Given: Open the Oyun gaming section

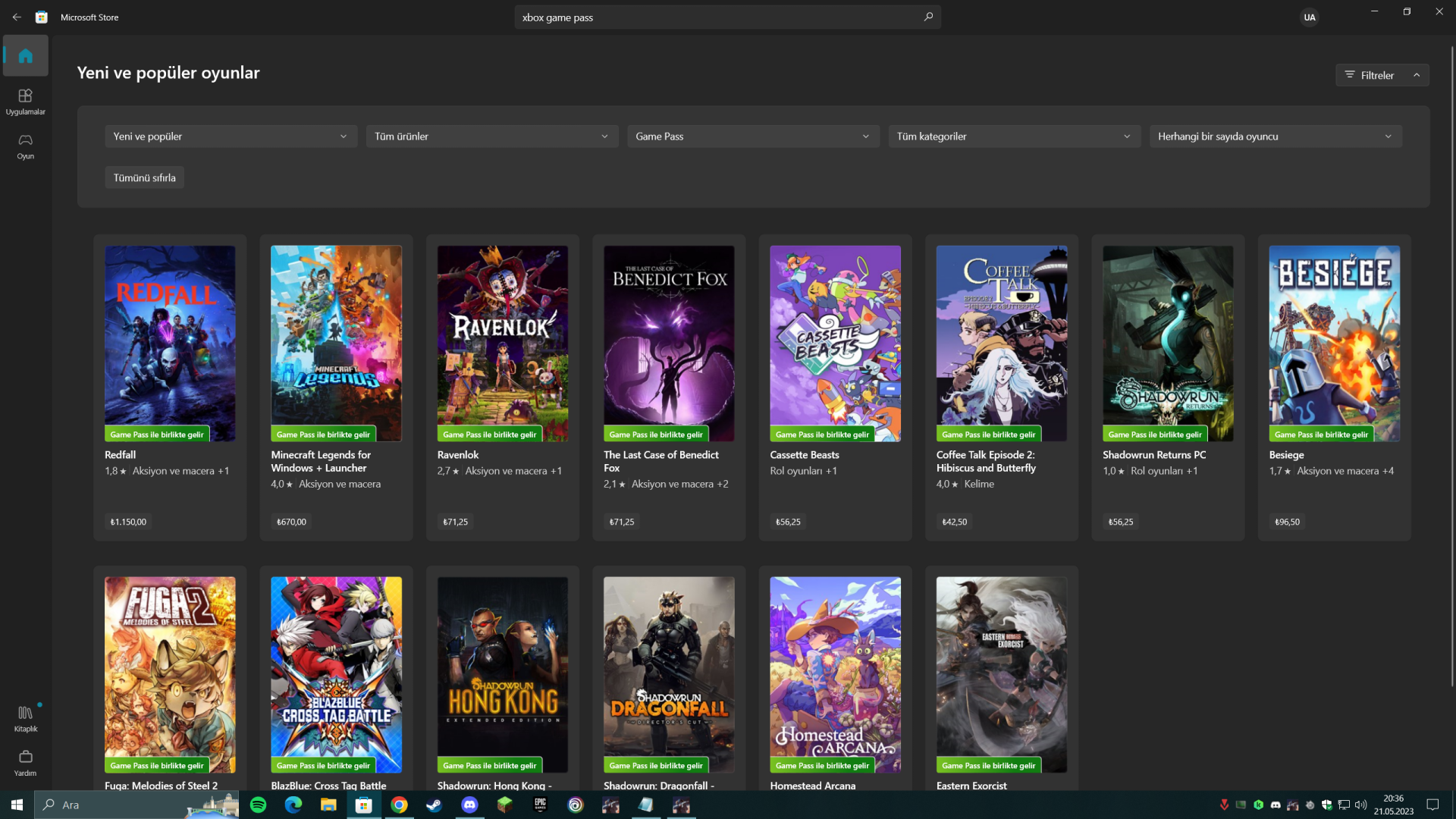Looking at the screenshot, I should tap(25, 146).
